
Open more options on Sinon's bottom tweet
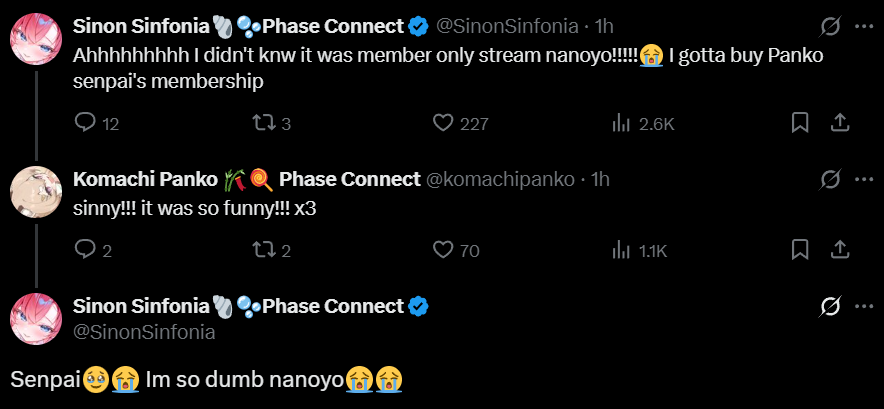(864, 306)
